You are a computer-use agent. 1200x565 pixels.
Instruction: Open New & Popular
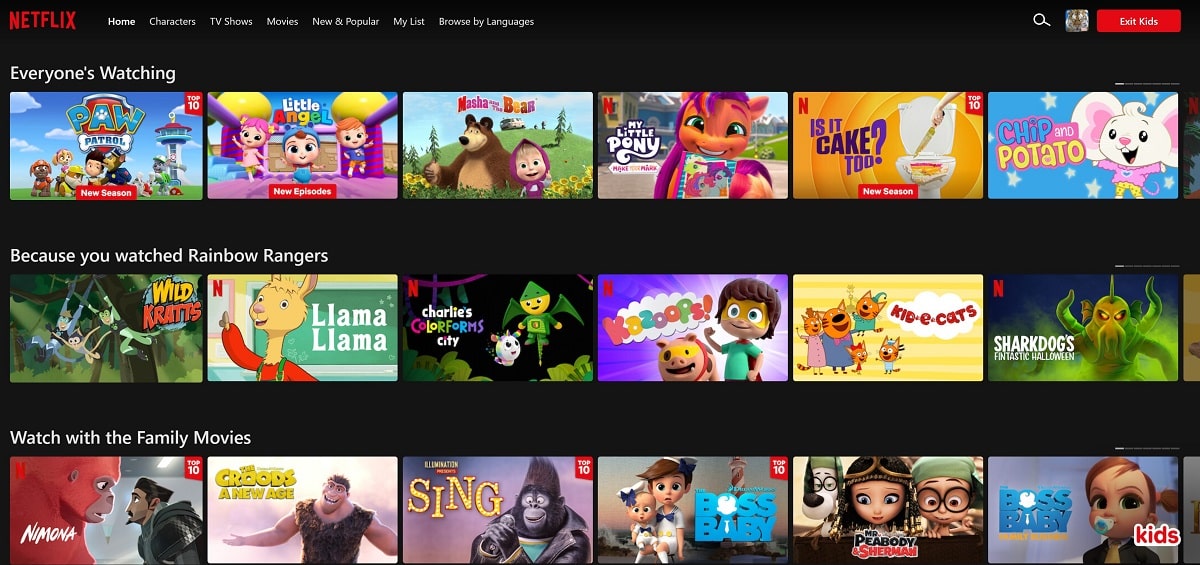[345, 21]
